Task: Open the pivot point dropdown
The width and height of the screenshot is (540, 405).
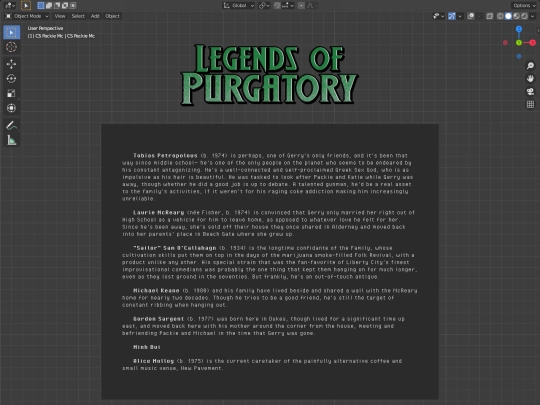Action: click(x=264, y=6)
